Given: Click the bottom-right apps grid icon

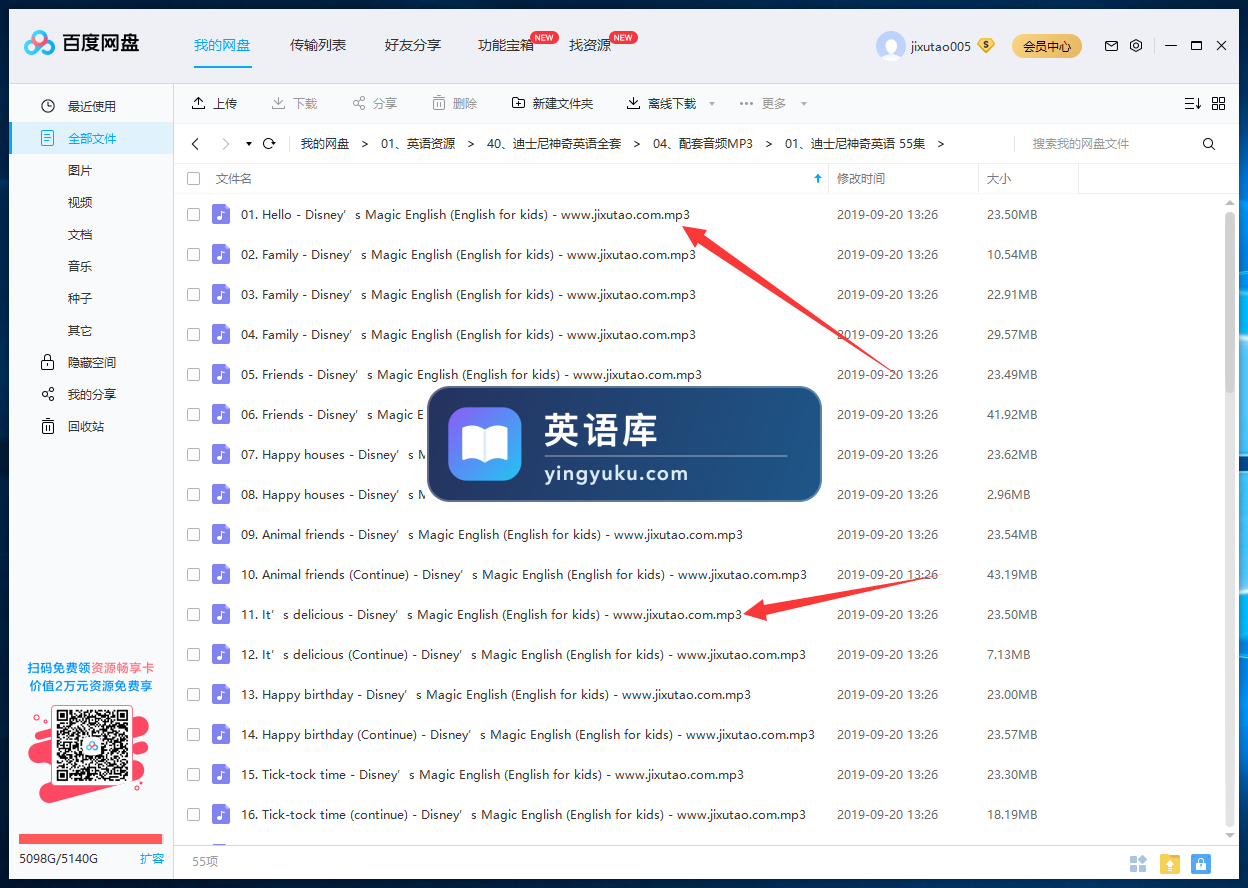Looking at the screenshot, I should pos(1138,863).
